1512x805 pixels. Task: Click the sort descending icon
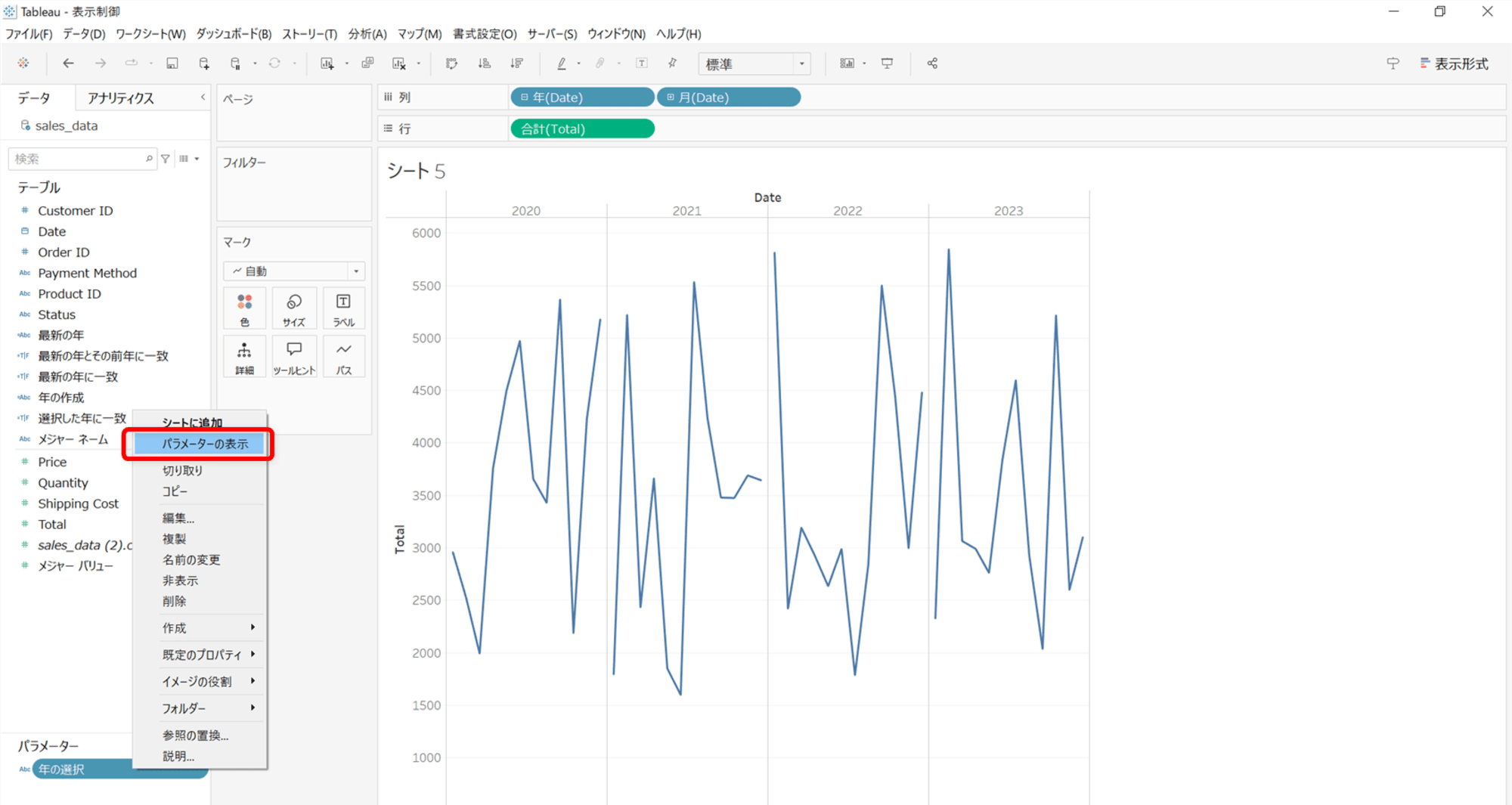(x=517, y=63)
